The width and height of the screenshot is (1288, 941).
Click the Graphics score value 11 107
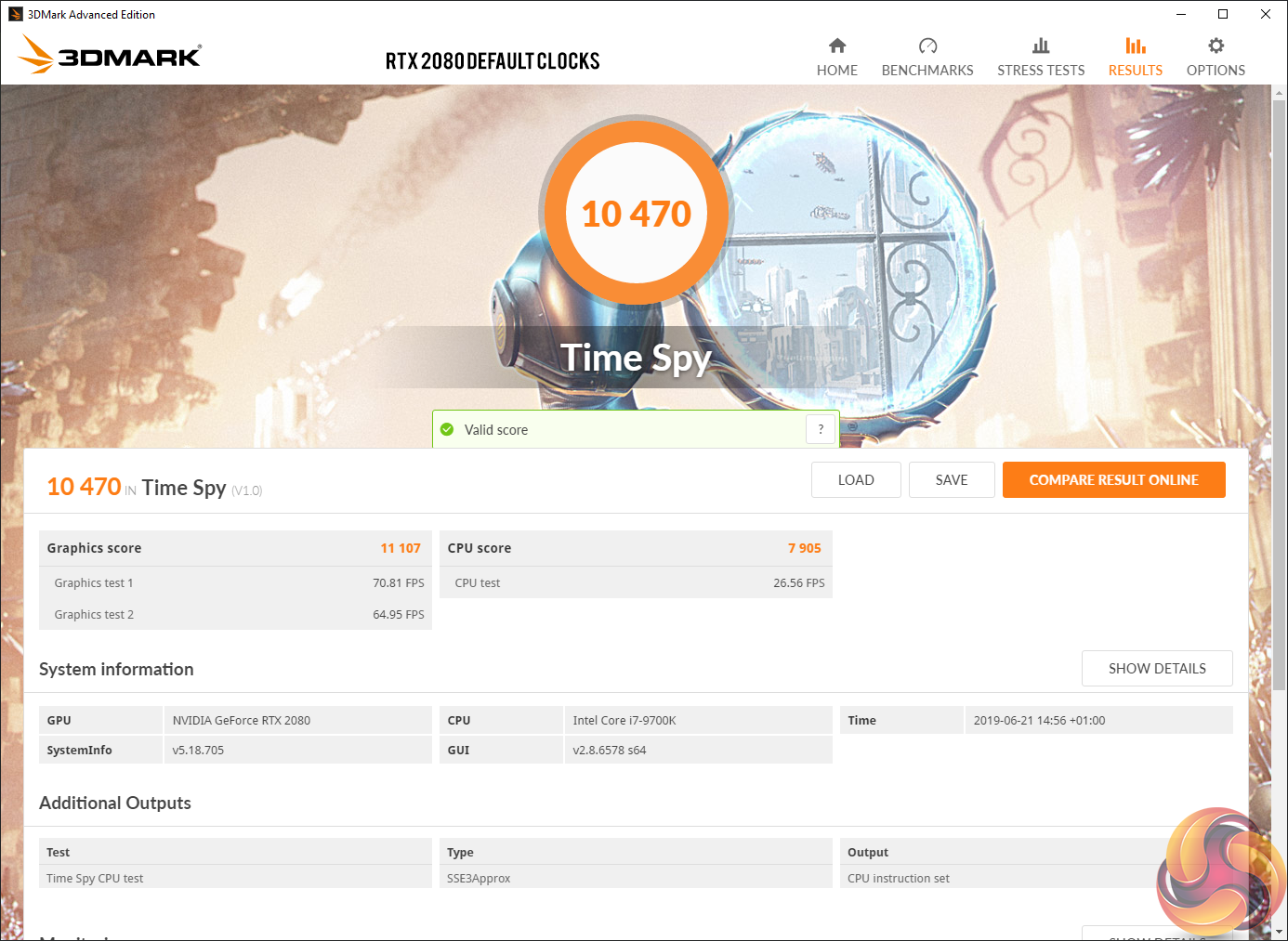click(401, 548)
